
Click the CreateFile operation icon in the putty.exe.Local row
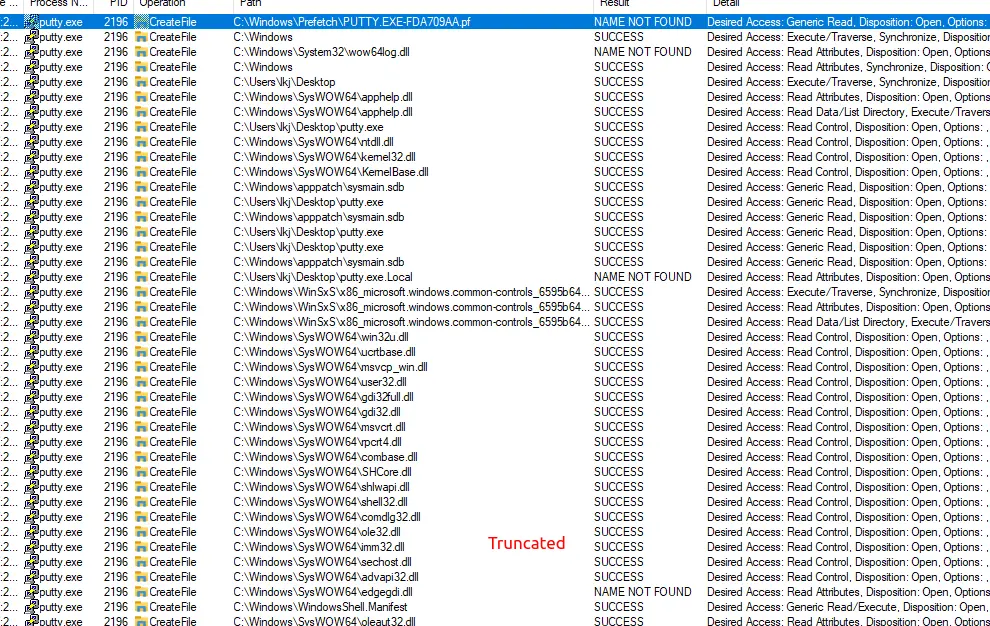[x=141, y=277]
